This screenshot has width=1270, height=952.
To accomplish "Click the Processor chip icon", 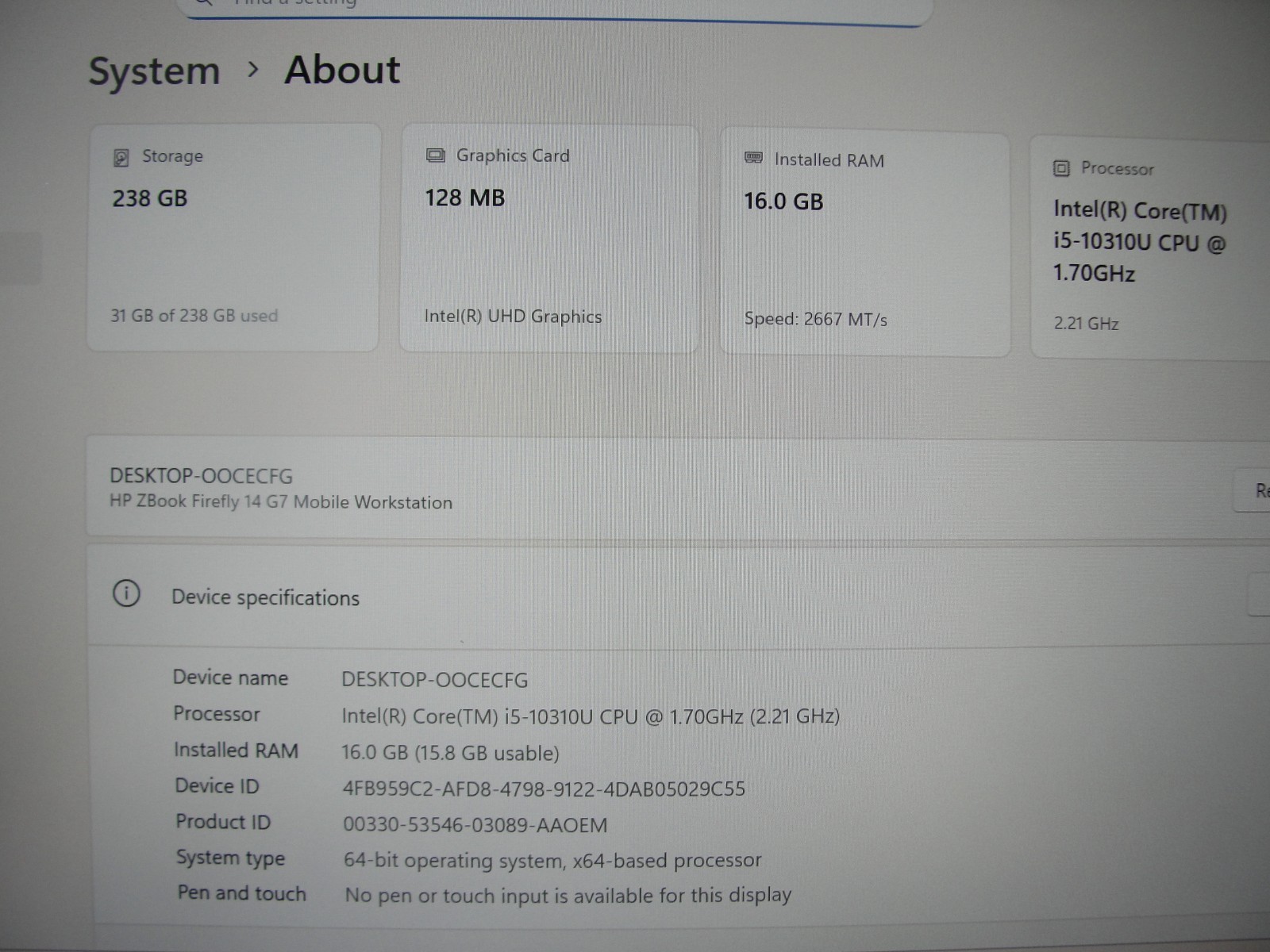I will (1061, 168).
